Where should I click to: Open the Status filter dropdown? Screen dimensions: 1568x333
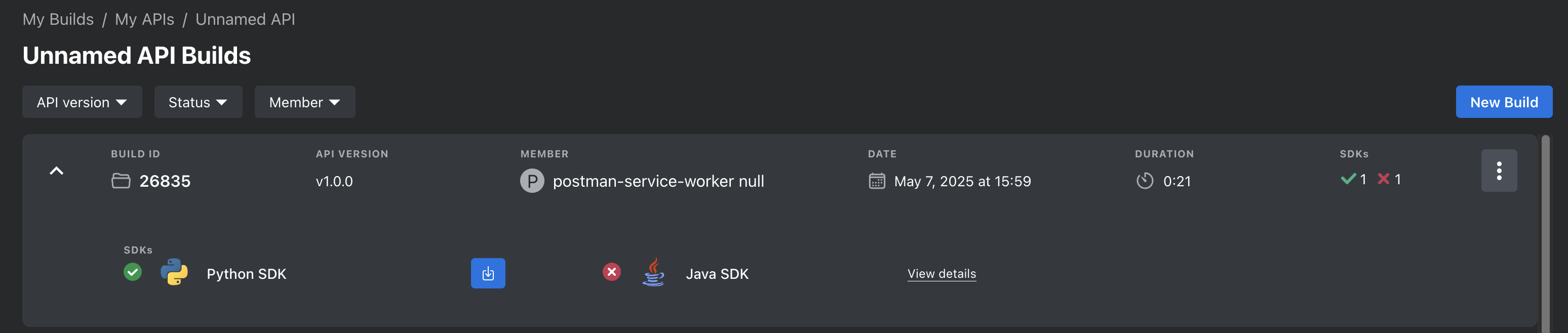[198, 102]
